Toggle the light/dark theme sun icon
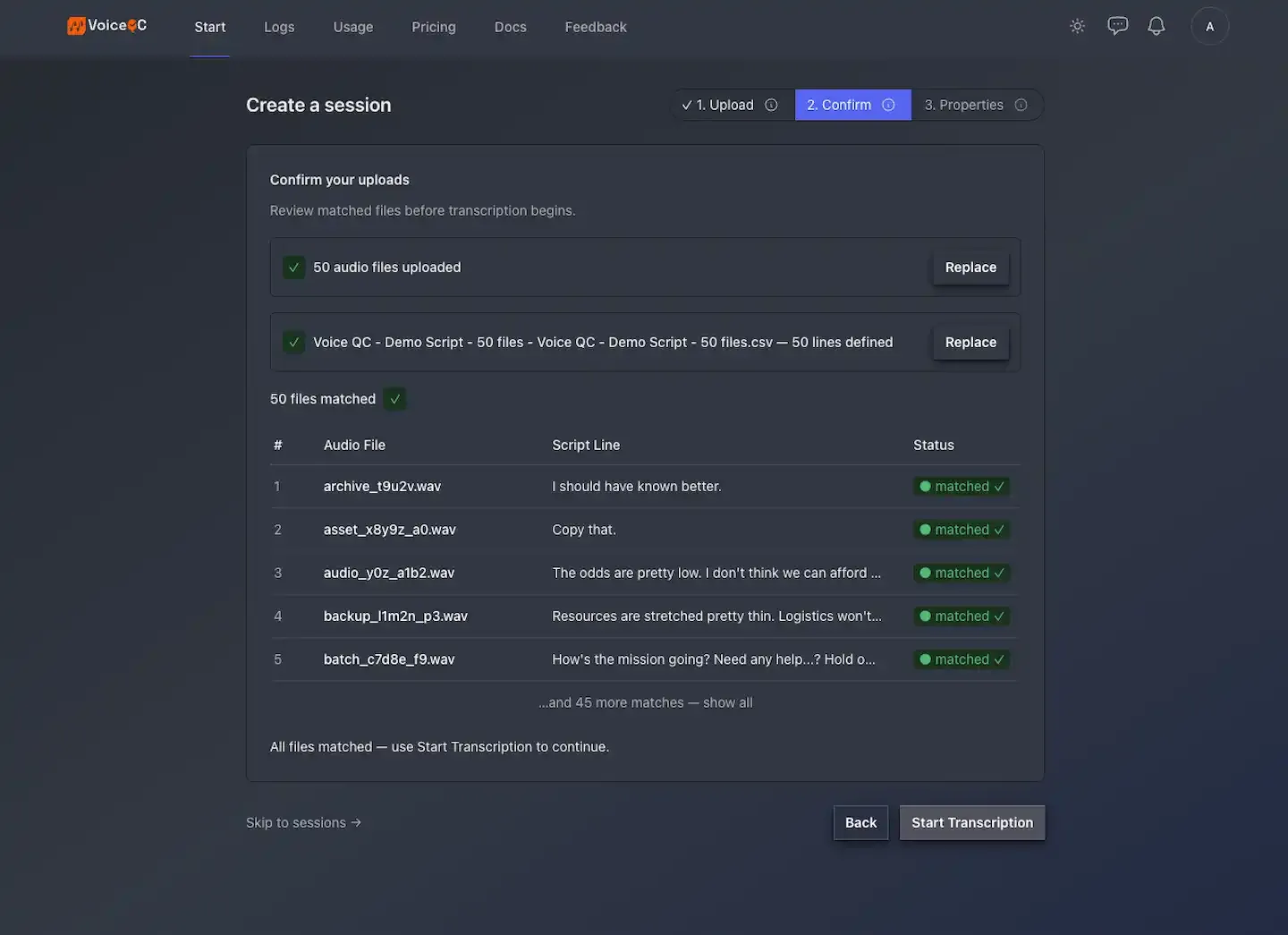 click(1077, 26)
